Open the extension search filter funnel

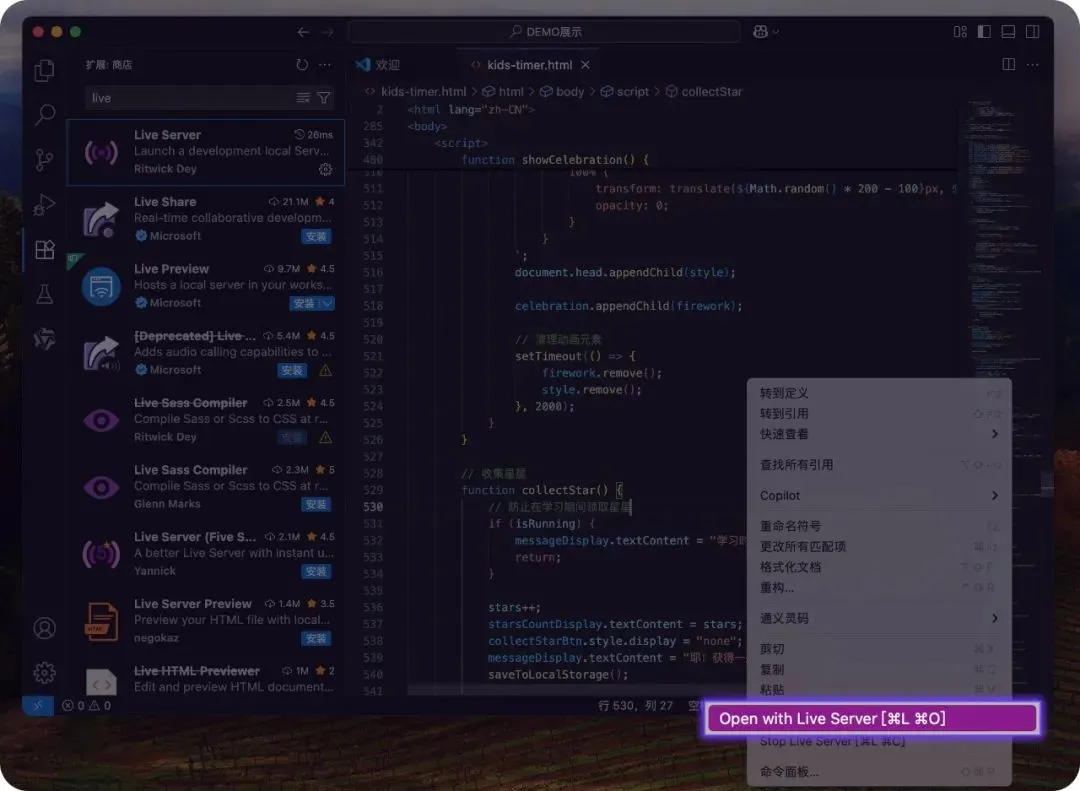[324, 98]
